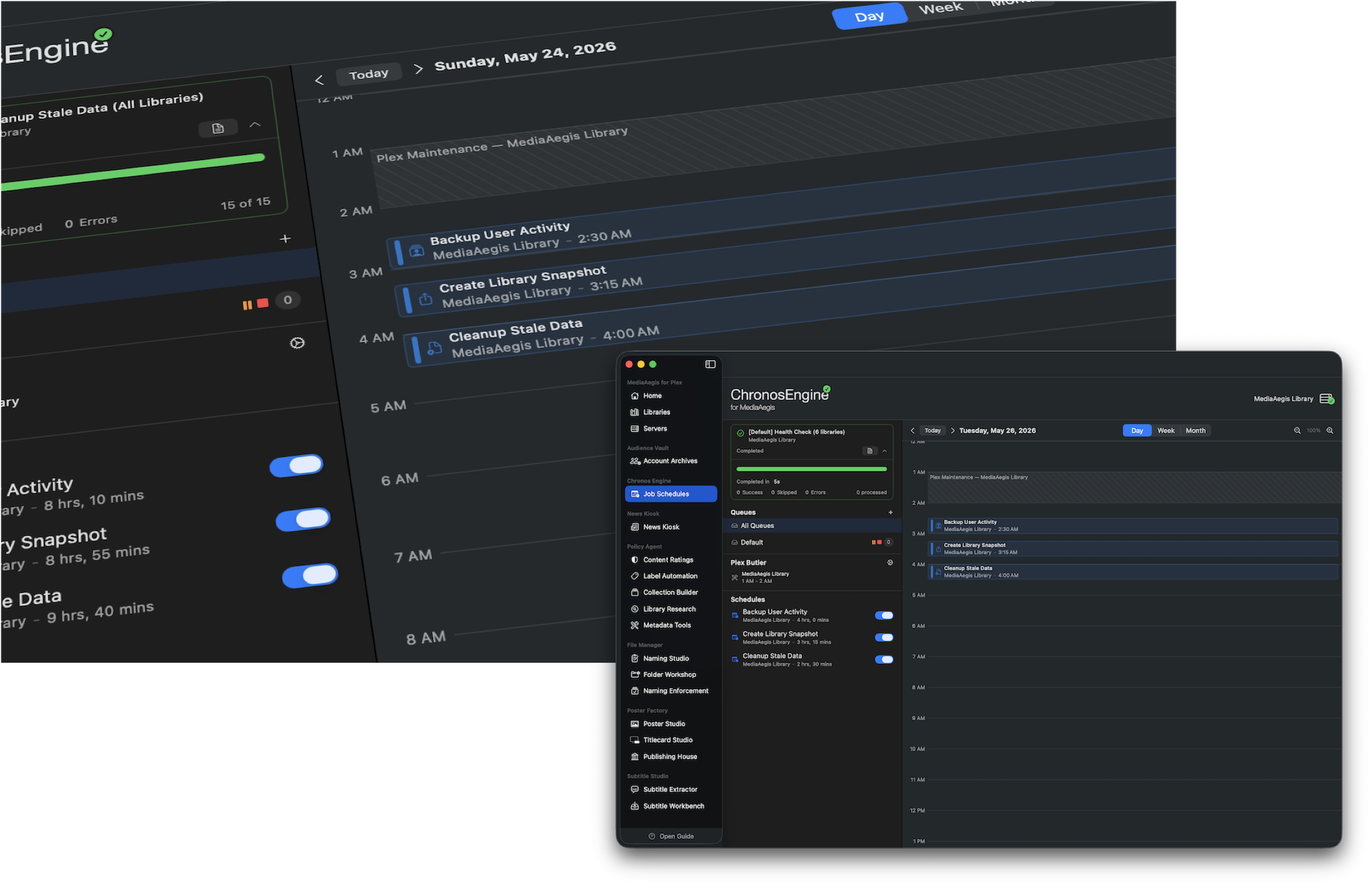
Task: Open Subtitle Extractor in the sidebar
Action: (671, 790)
